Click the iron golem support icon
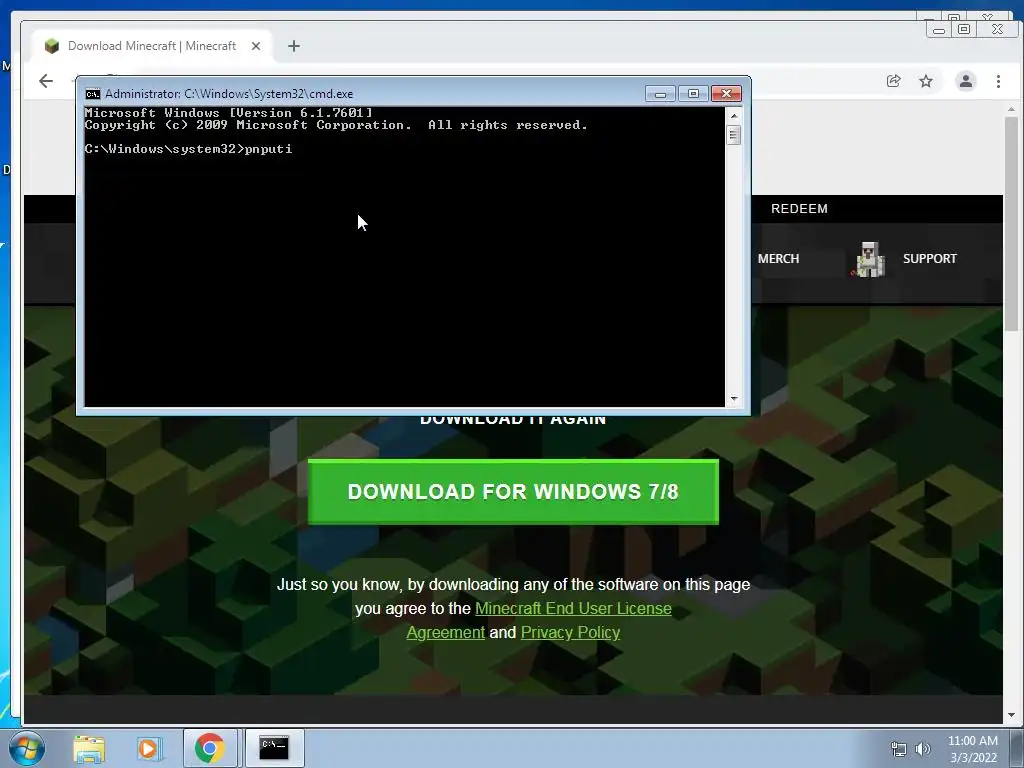 tap(869, 259)
